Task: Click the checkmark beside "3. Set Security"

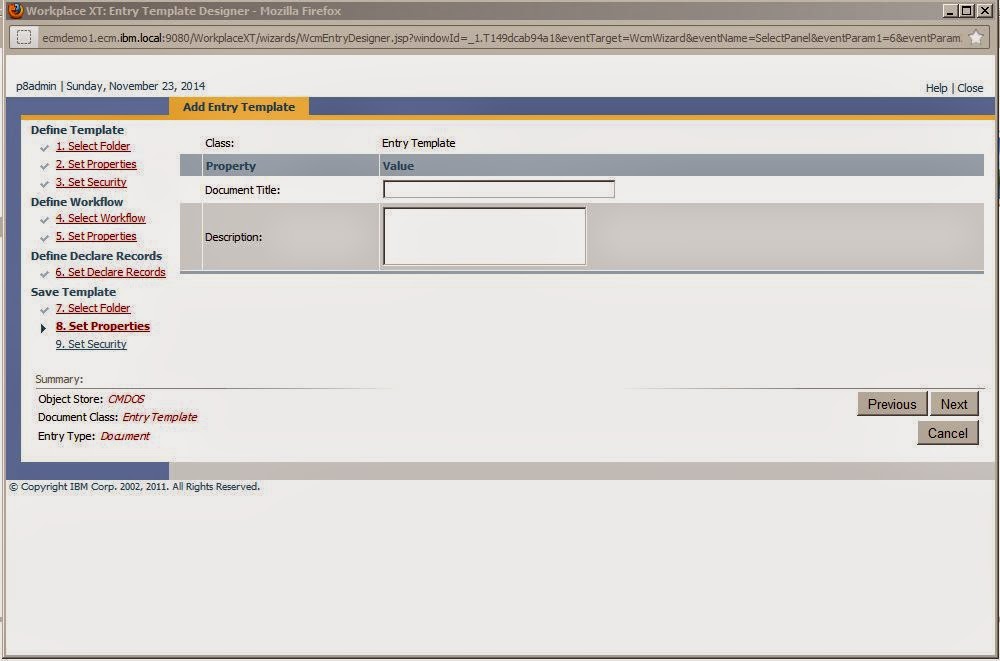Action: [x=44, y=182]
